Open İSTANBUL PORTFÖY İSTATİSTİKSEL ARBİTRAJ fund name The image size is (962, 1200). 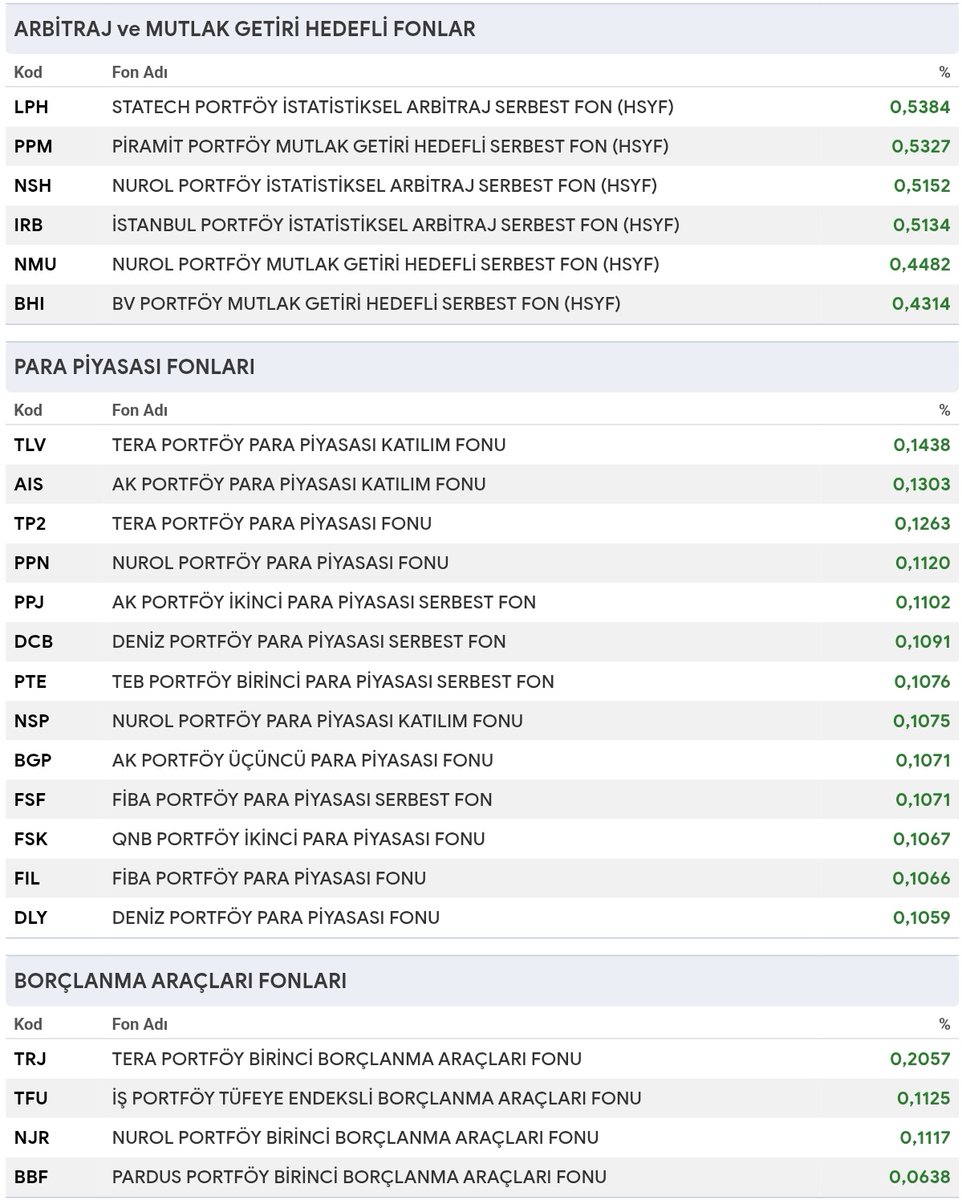(396, 225)
